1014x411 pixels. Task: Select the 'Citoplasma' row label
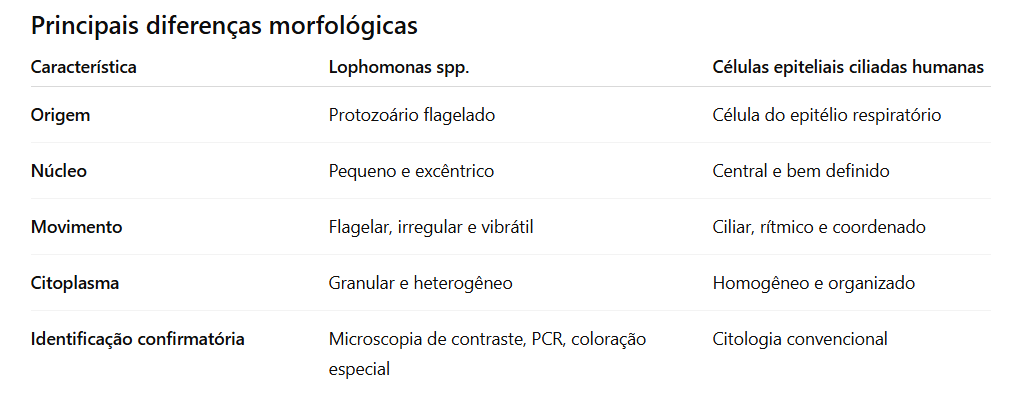pos(74,283)
